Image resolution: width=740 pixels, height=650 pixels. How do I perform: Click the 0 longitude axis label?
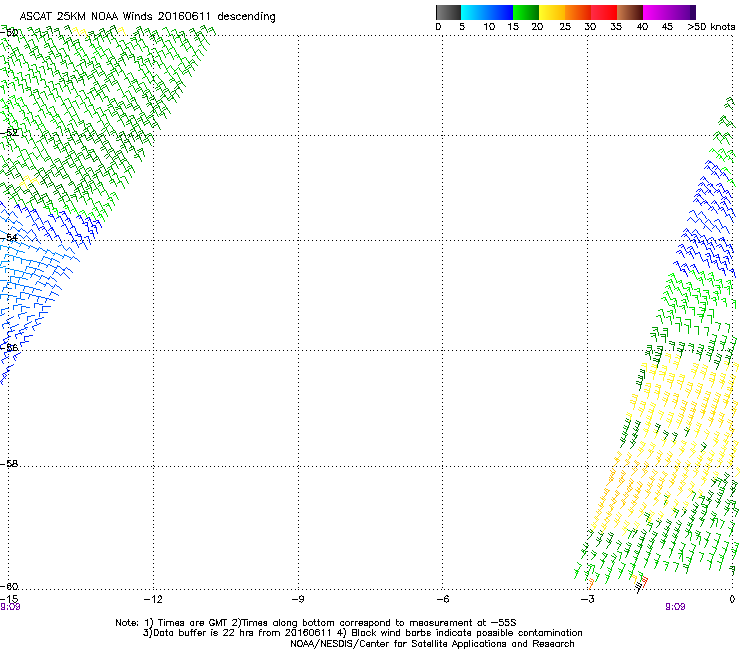coord(732,599)
